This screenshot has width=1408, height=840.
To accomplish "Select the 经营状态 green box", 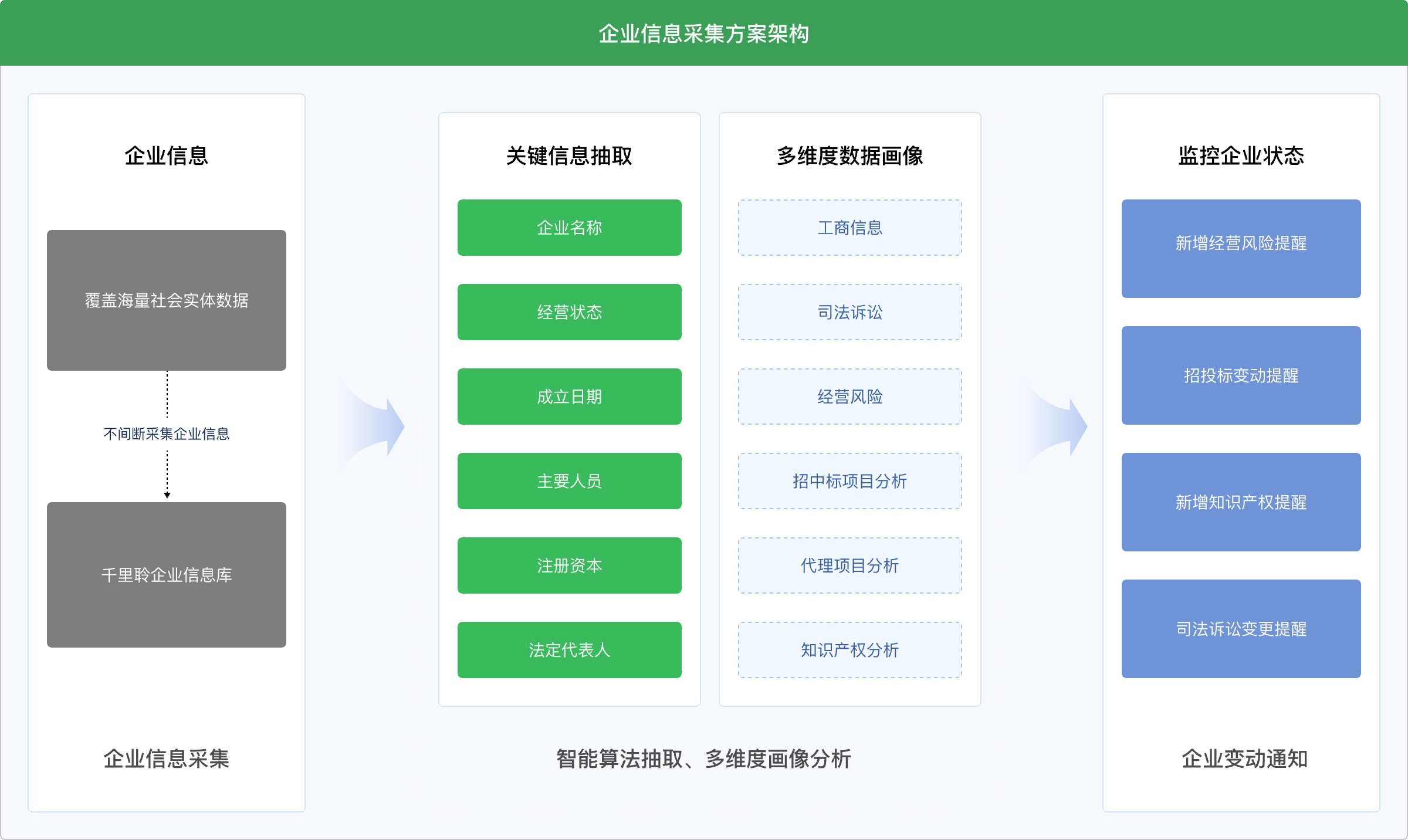I will 569,312.
